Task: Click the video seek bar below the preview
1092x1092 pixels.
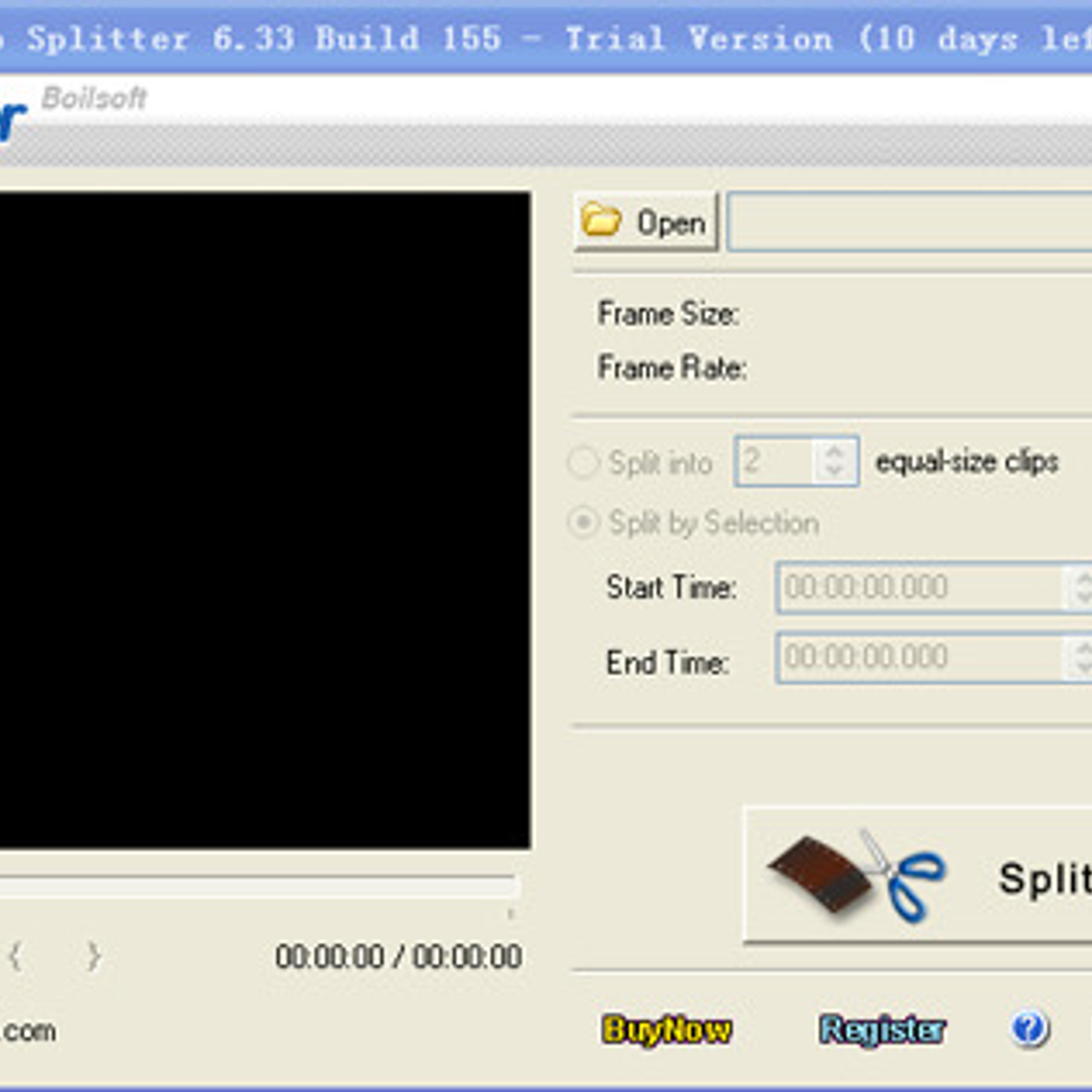Action: 259,886
